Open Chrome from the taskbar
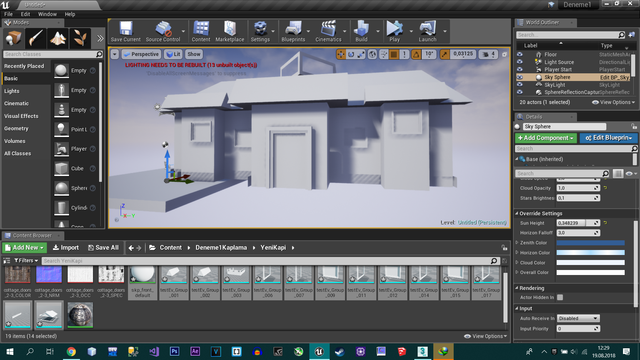The height and width of the screenshot is (360, 640). click(71, 351)
